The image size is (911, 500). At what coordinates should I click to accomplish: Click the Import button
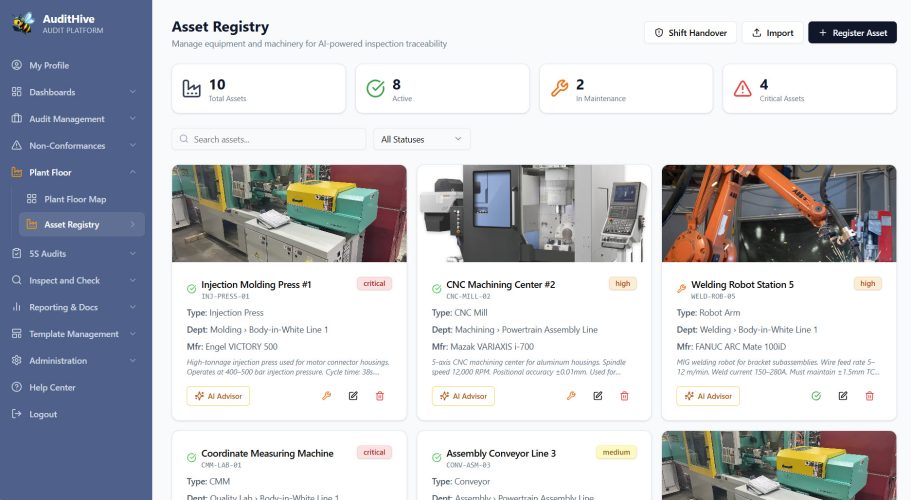point(773,33)
